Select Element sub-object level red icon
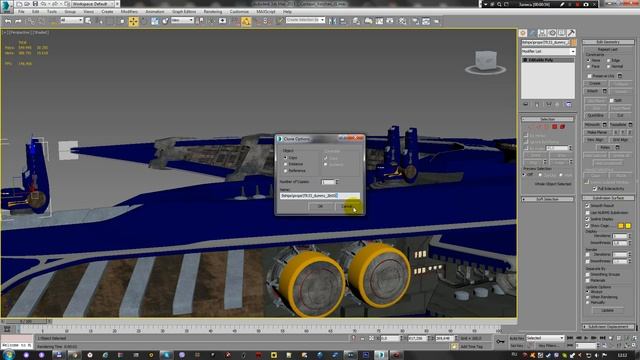Viewport: 640px width, 360px height. pyautogui.click(x=562, y=127)
